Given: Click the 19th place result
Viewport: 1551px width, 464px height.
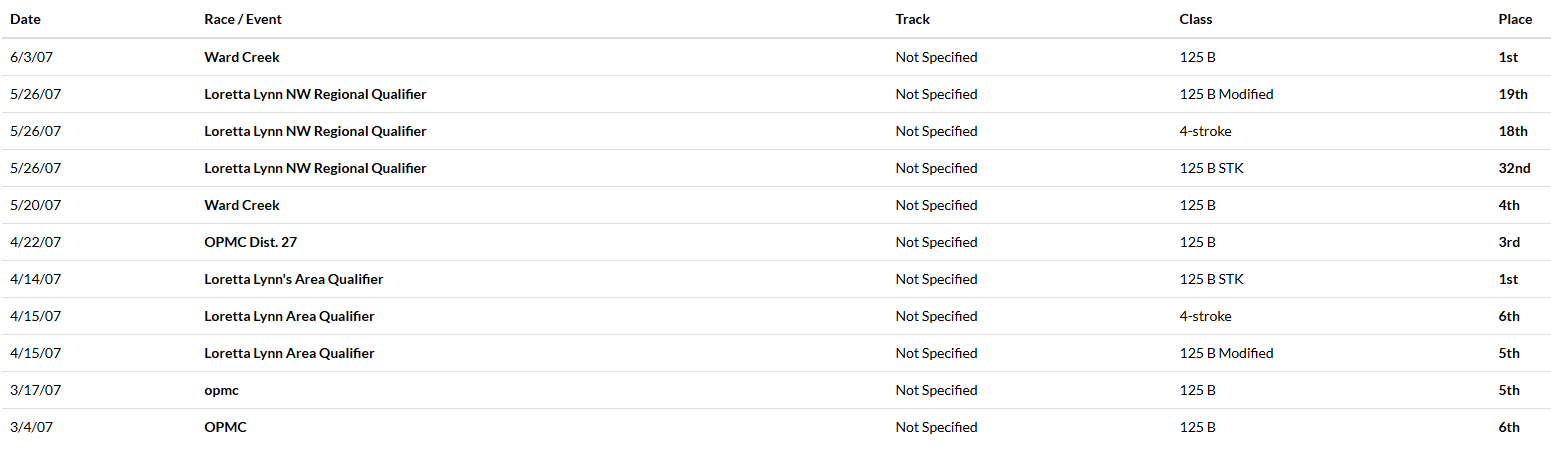Looking at the screenshot, I should [1513, 94].
